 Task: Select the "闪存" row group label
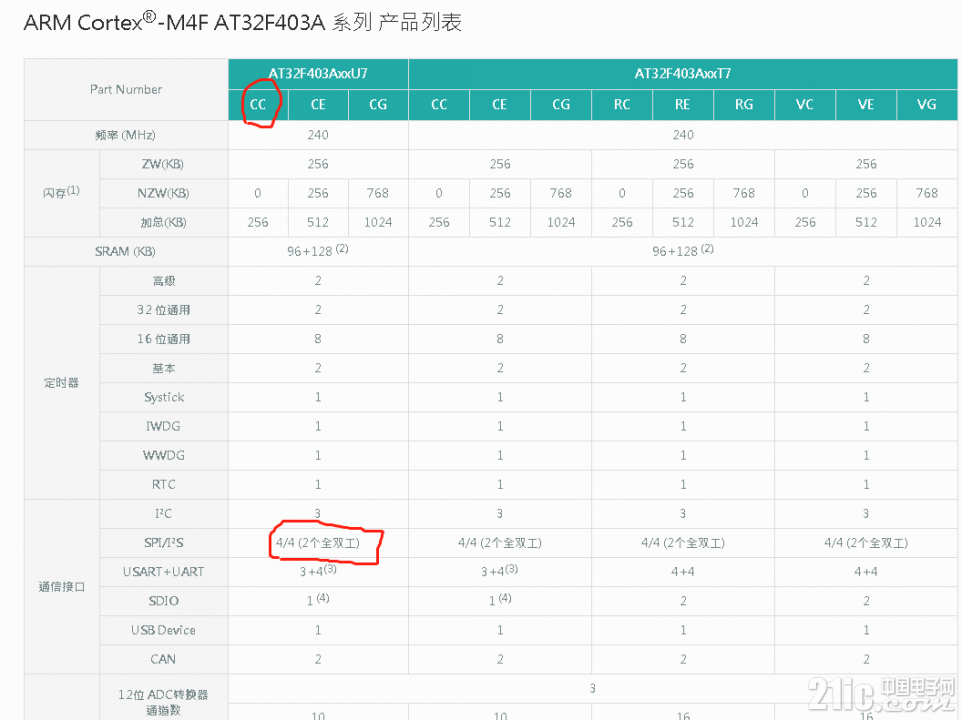[61, 193]
